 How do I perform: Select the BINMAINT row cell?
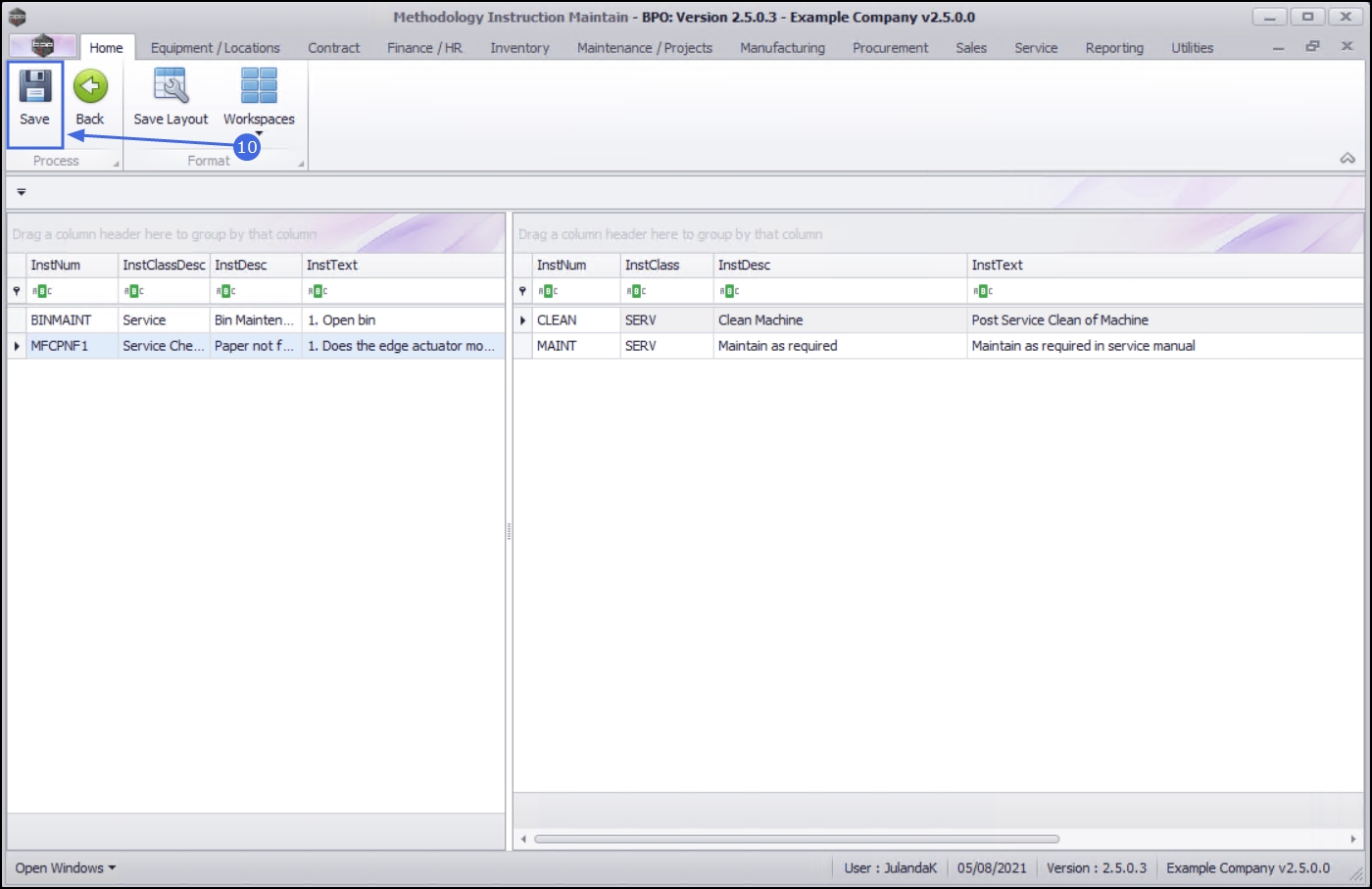(x=72, y=320)
